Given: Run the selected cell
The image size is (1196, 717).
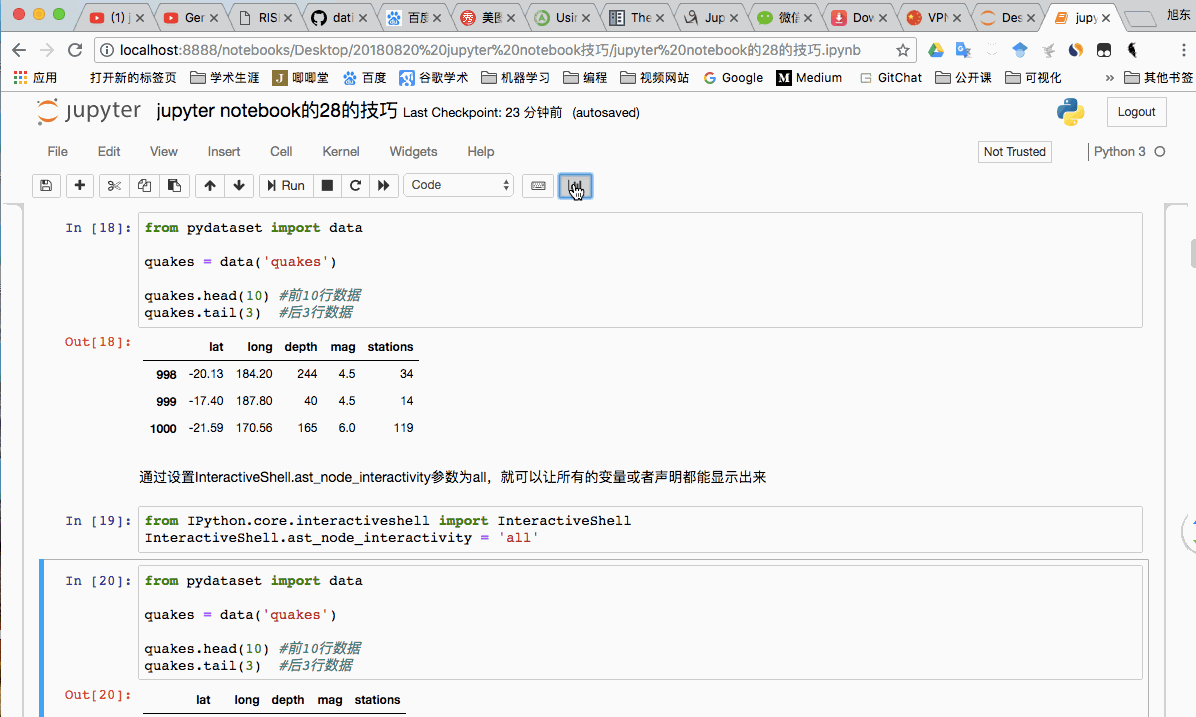Looking at the screenshot, I should click(286, 185).
